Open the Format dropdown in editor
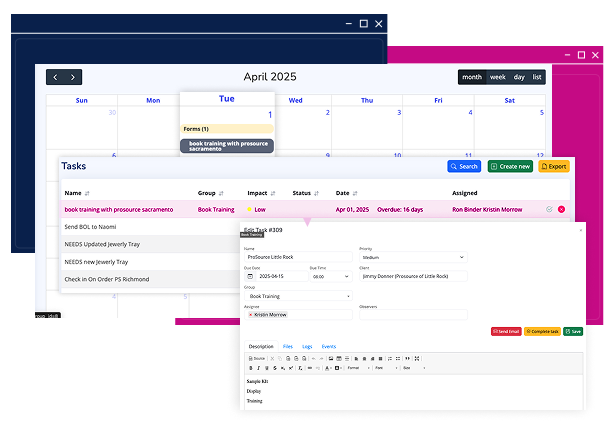 click(x=358, y=368)
